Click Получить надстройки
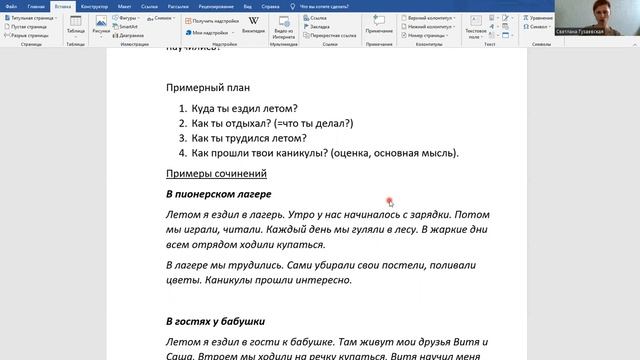Viewport: 640px width, 360px height. point(212,21)
